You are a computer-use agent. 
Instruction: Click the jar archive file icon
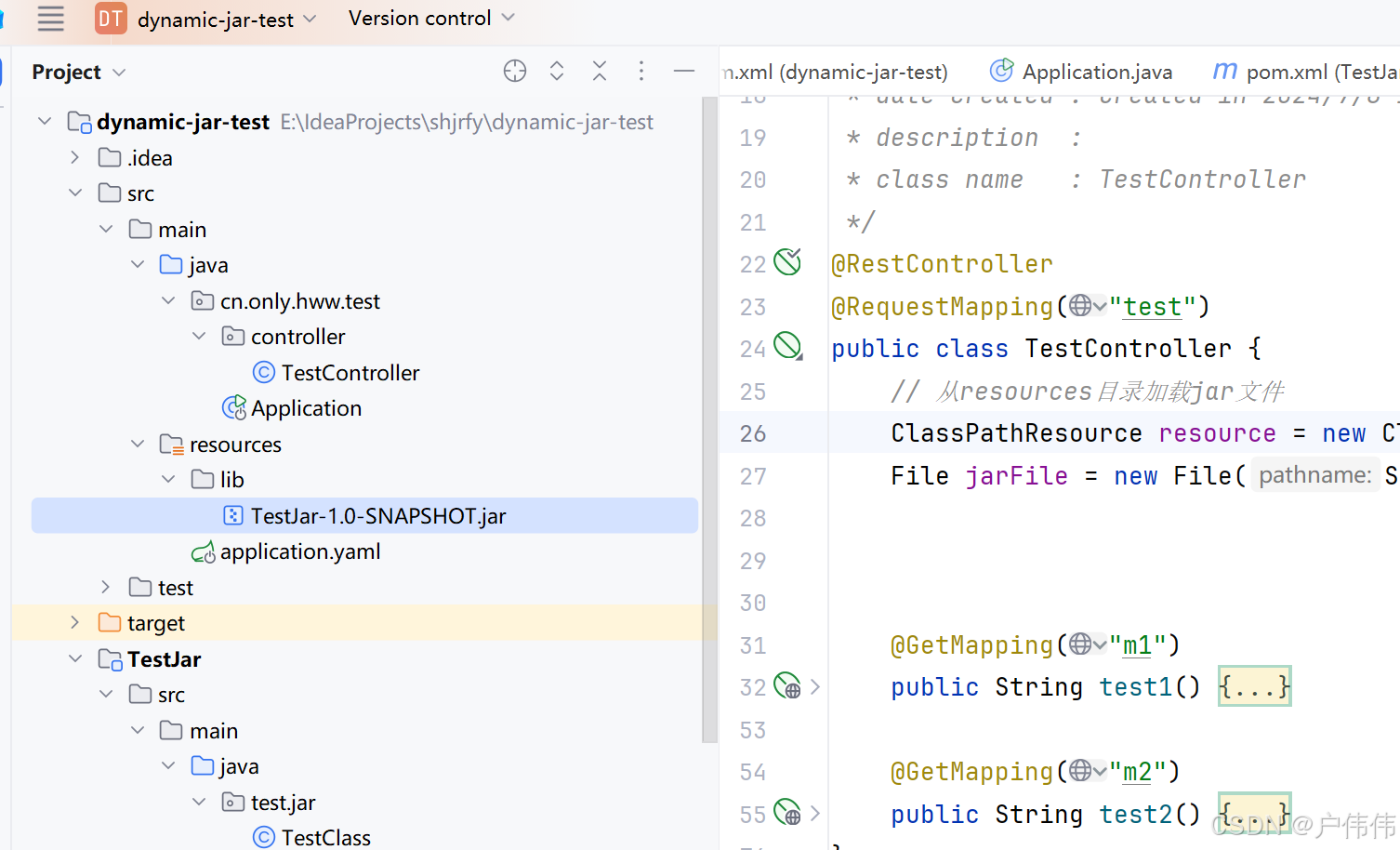[233, 515]
